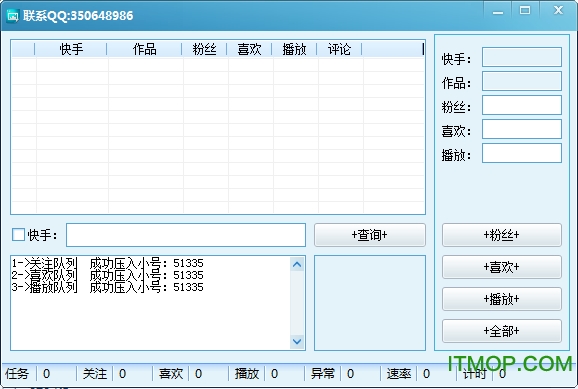578x389 pixels.
Task: Click the log box scroll-down arrow
Action: click(297, 341)
